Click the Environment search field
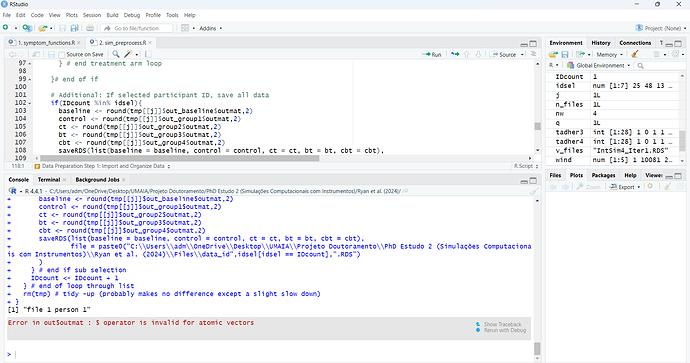 (660, 66)
